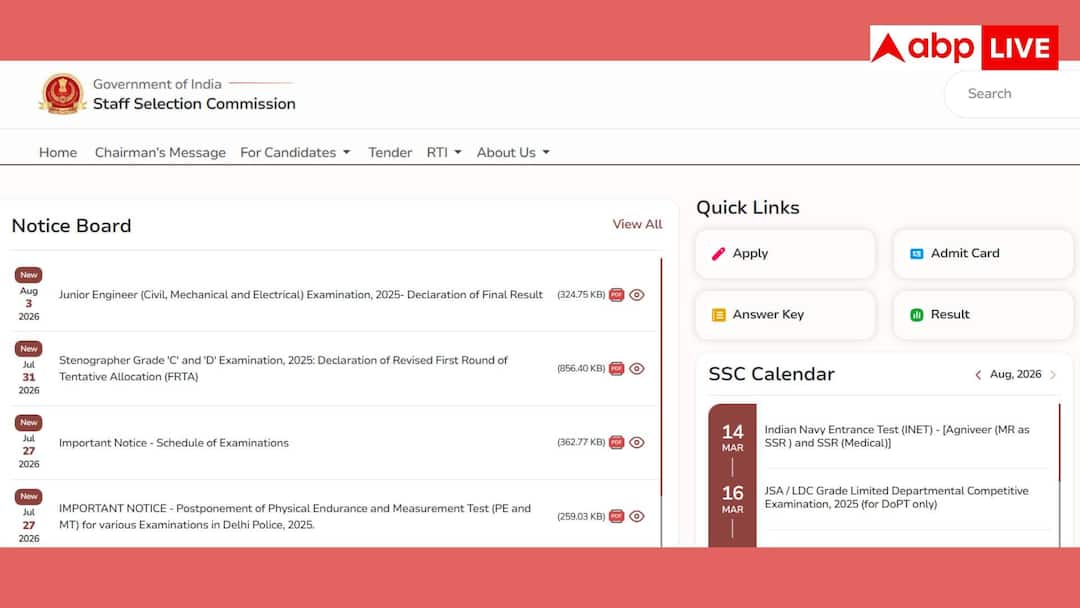Open the Home menu item

coord(58,152)
